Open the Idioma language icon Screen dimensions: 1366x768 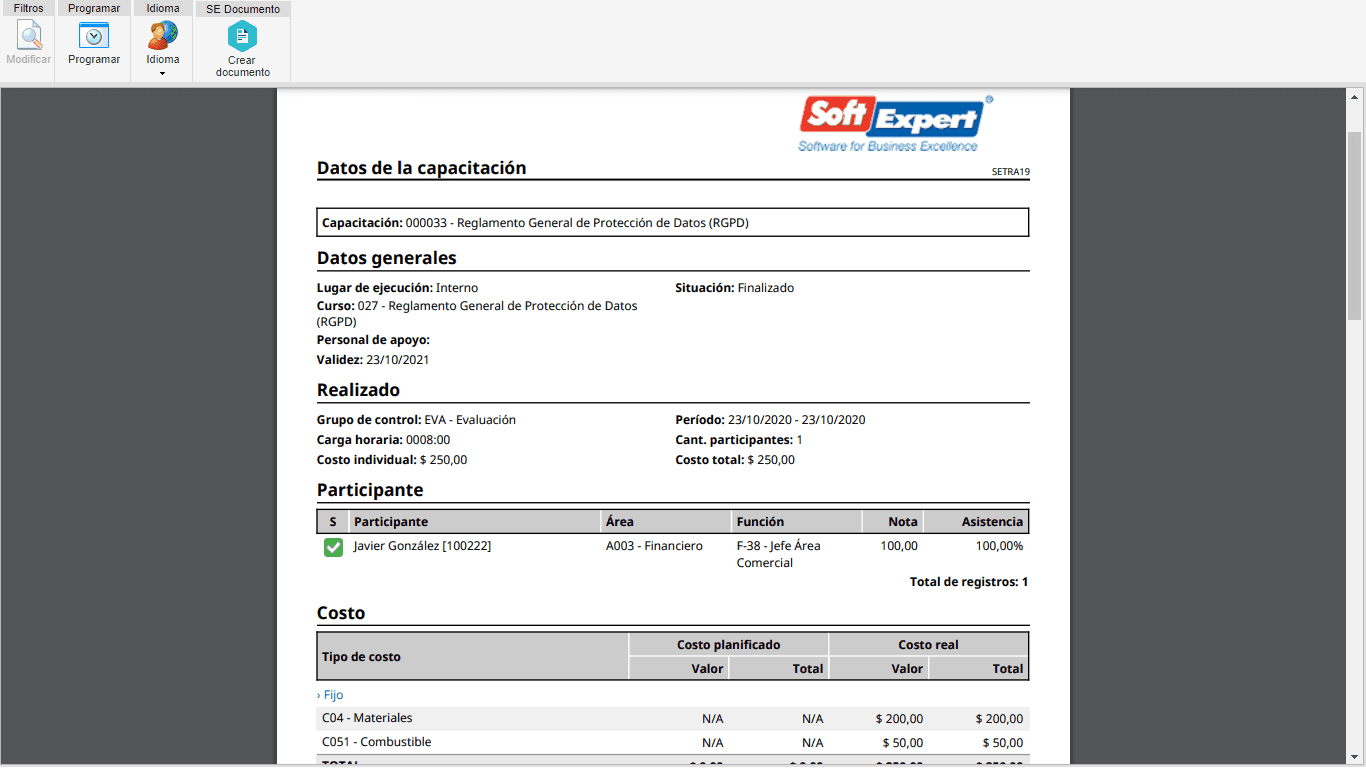pyautogui.click(x=163, y=35)
